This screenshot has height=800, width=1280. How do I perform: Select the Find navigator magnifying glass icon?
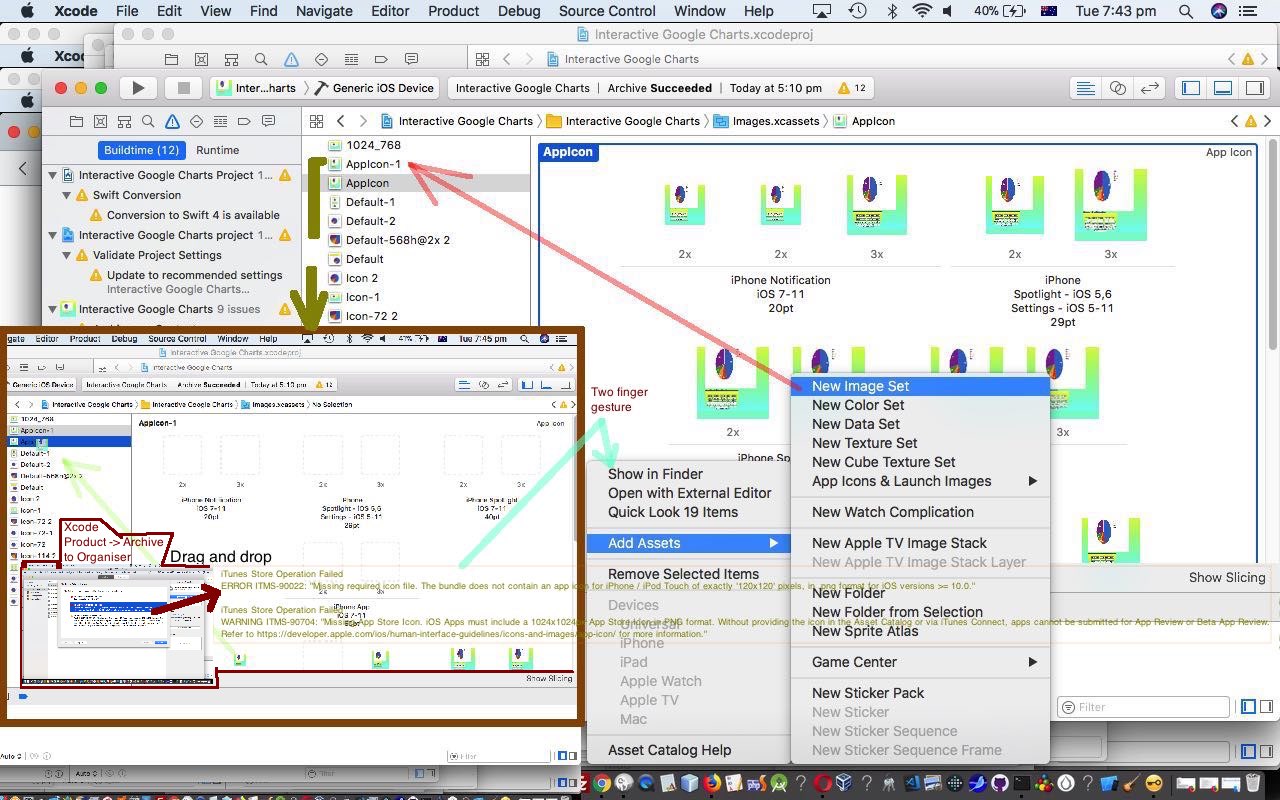(148, 120)
